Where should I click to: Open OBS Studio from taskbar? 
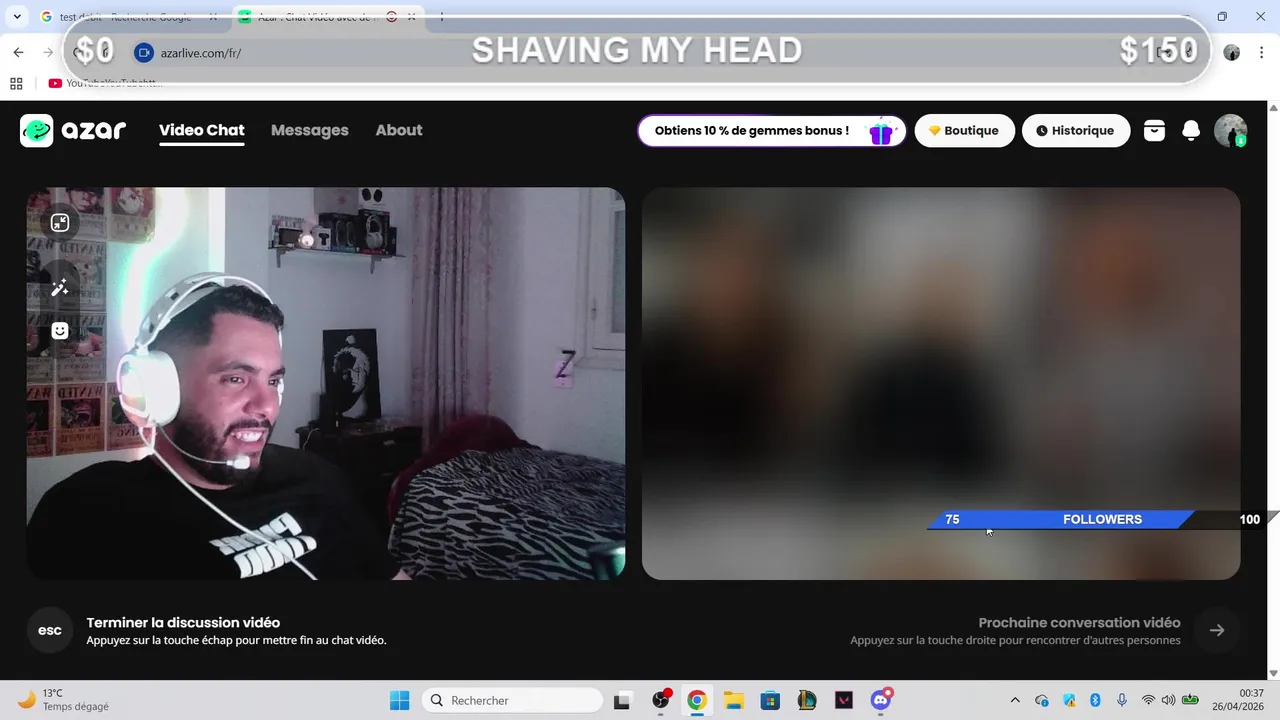point(660,700)
